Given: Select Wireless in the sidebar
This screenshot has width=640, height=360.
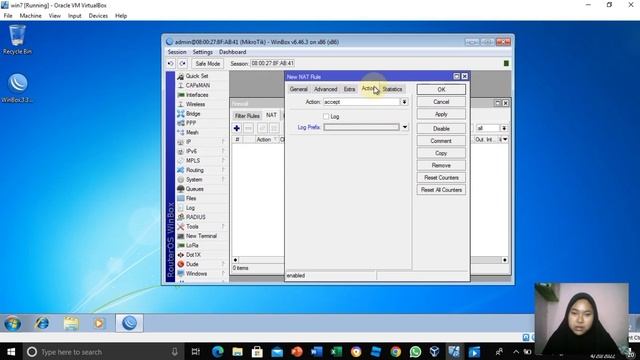Looking at the screenshot, I should (195, 104).
